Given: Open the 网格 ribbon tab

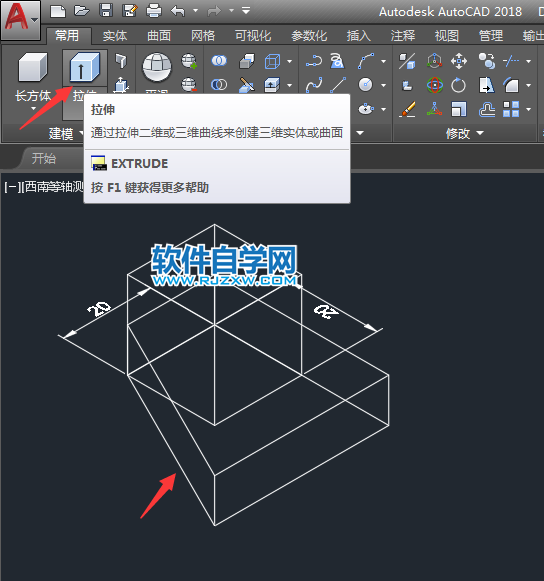Looking at the screenshot, I should tap(203, 36).
